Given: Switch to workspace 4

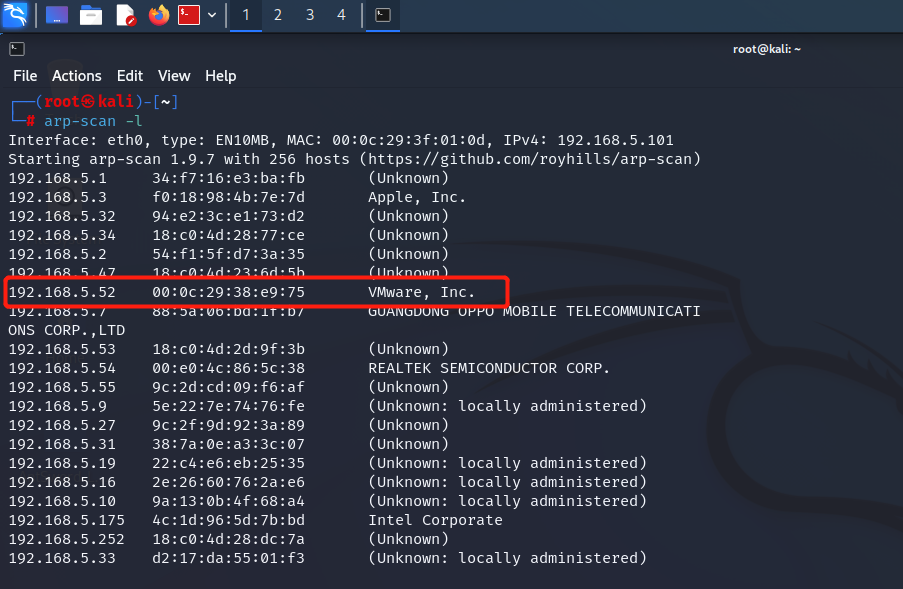Looking at the screenshot, I should coord(342,15).
